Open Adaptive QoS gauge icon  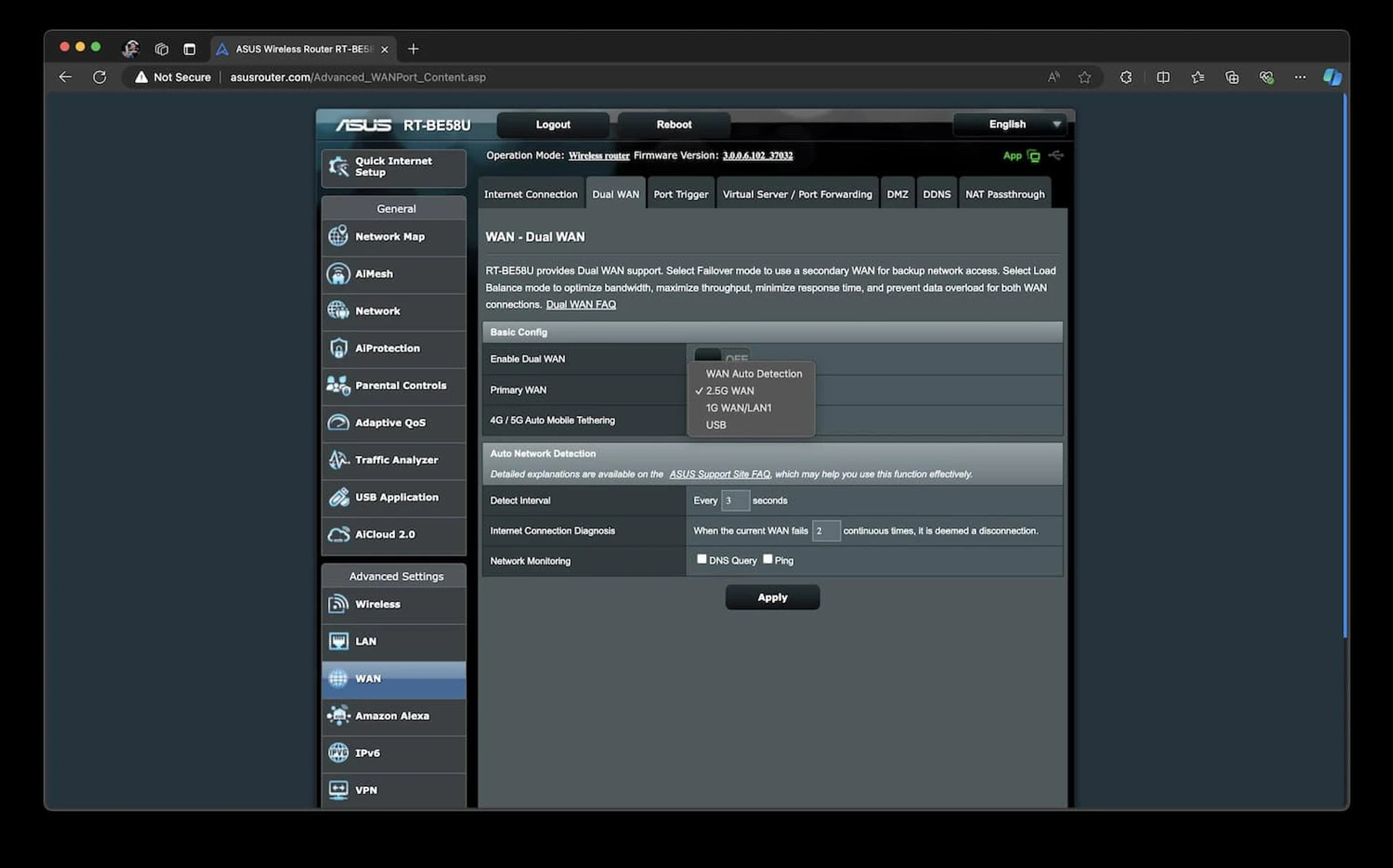338,422
